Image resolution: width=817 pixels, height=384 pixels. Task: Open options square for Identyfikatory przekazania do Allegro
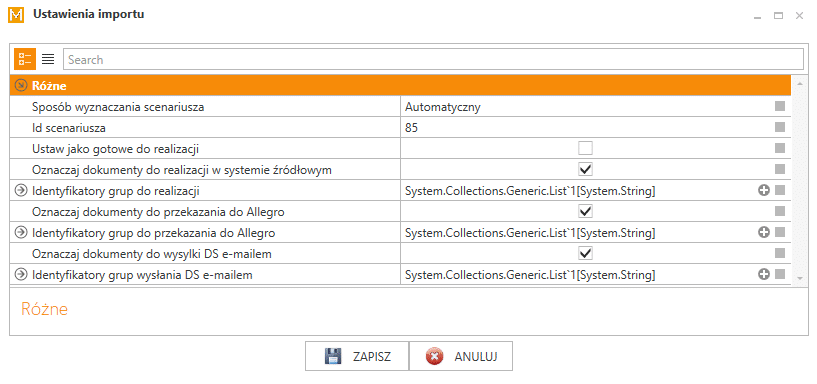point(779,232)
